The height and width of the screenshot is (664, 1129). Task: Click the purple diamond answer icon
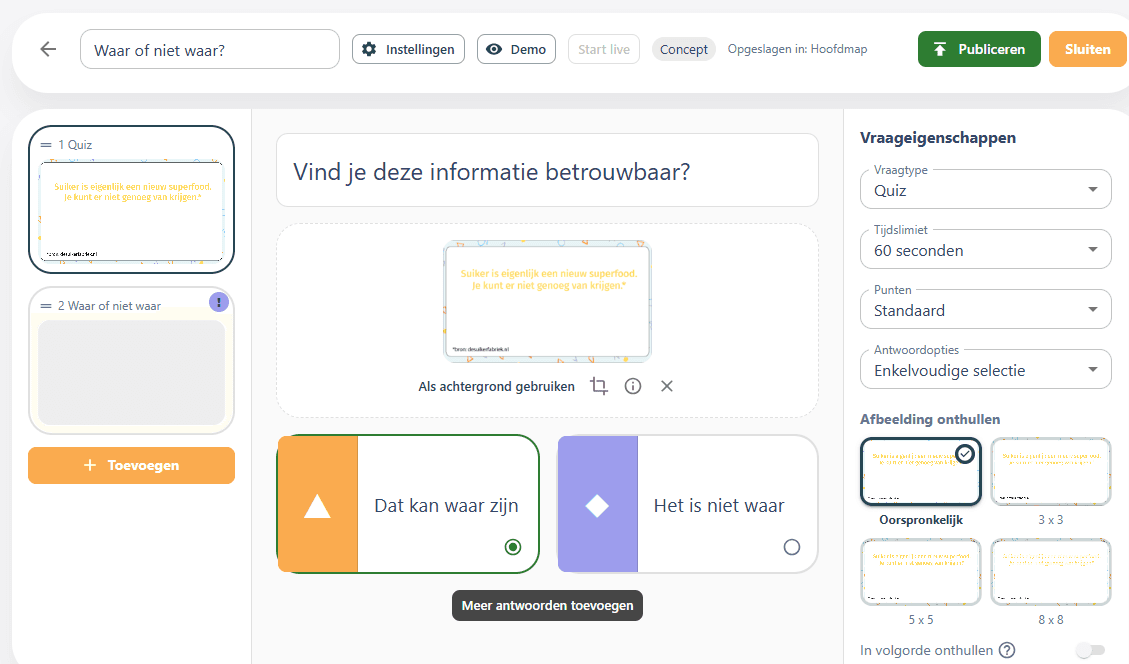598,506
